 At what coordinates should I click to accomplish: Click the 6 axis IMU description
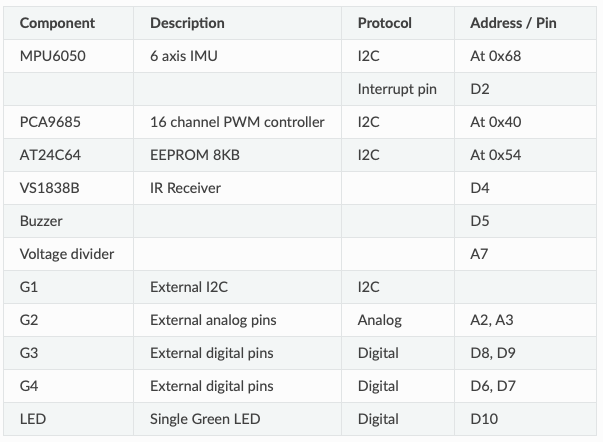[x=184, y=56]
